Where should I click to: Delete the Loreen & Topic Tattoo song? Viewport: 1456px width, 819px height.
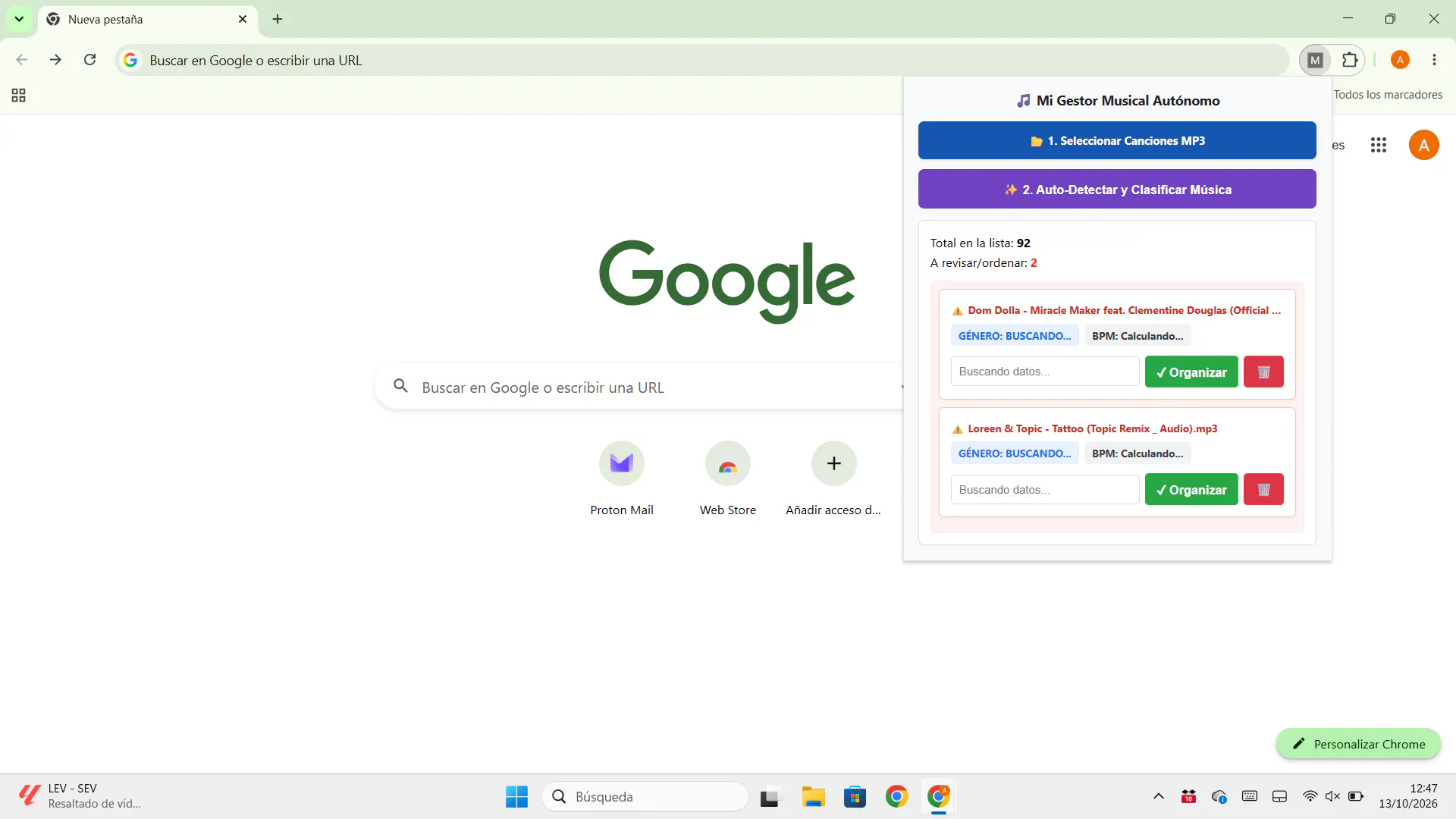tap(1263, 489)
